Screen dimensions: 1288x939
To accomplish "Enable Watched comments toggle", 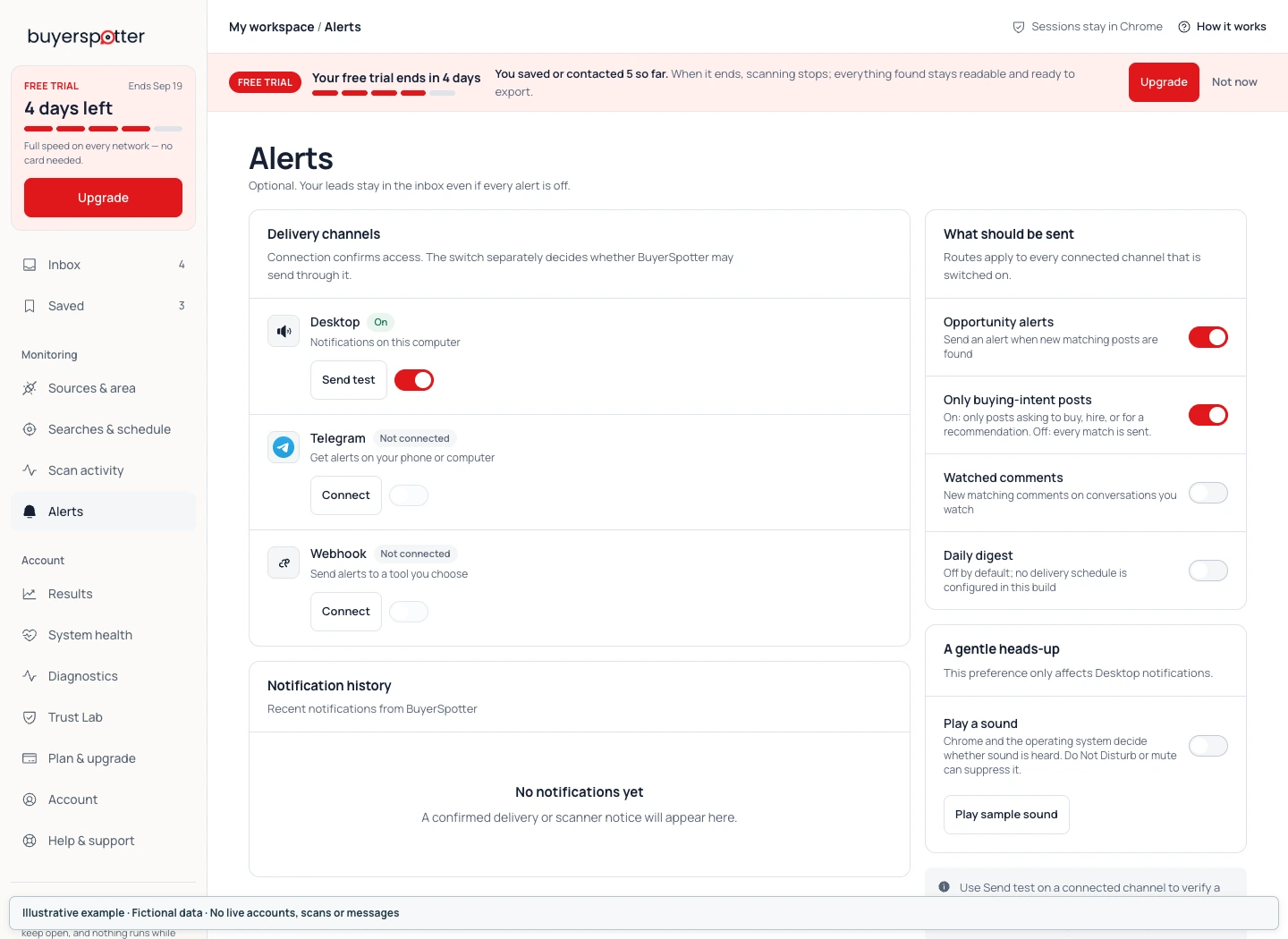I will 1208,493.
